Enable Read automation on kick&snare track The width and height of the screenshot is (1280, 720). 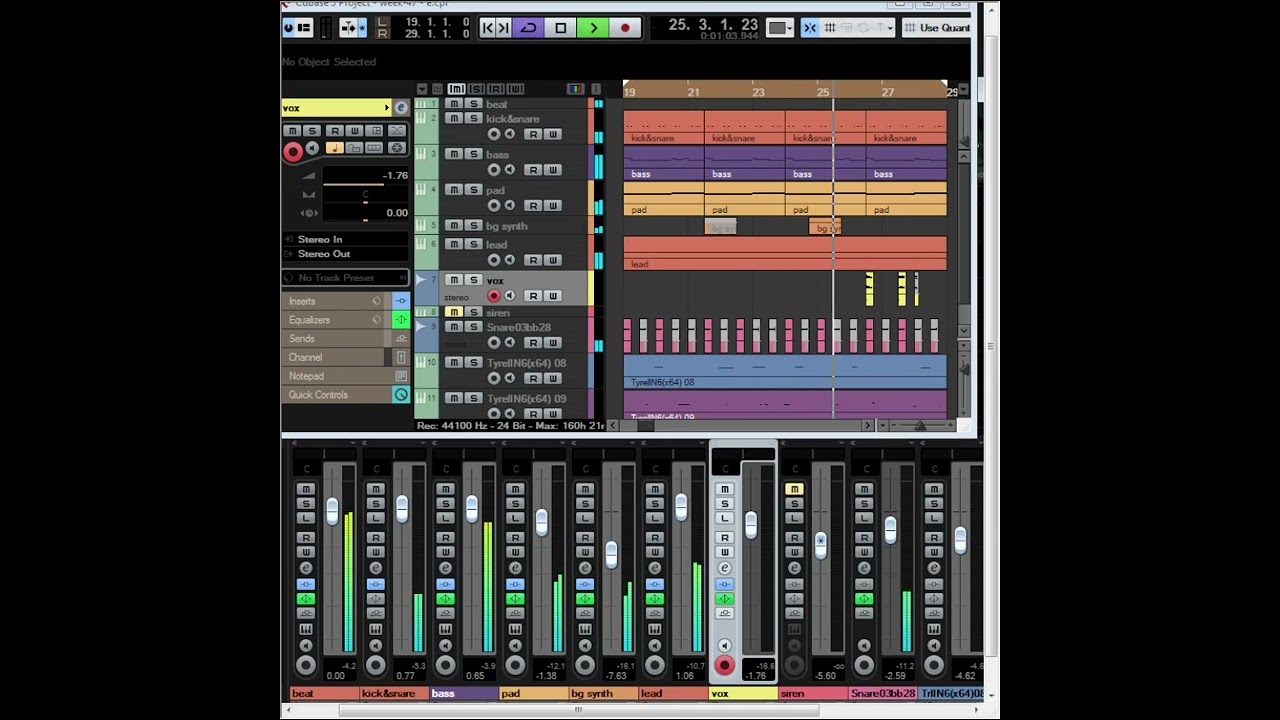tap(533, 134)
